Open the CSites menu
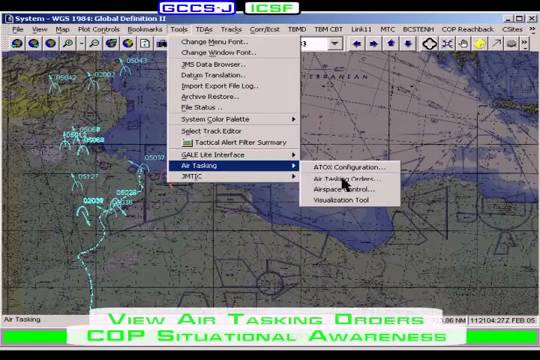Viewport: 540px width, 360px height. 512,30
